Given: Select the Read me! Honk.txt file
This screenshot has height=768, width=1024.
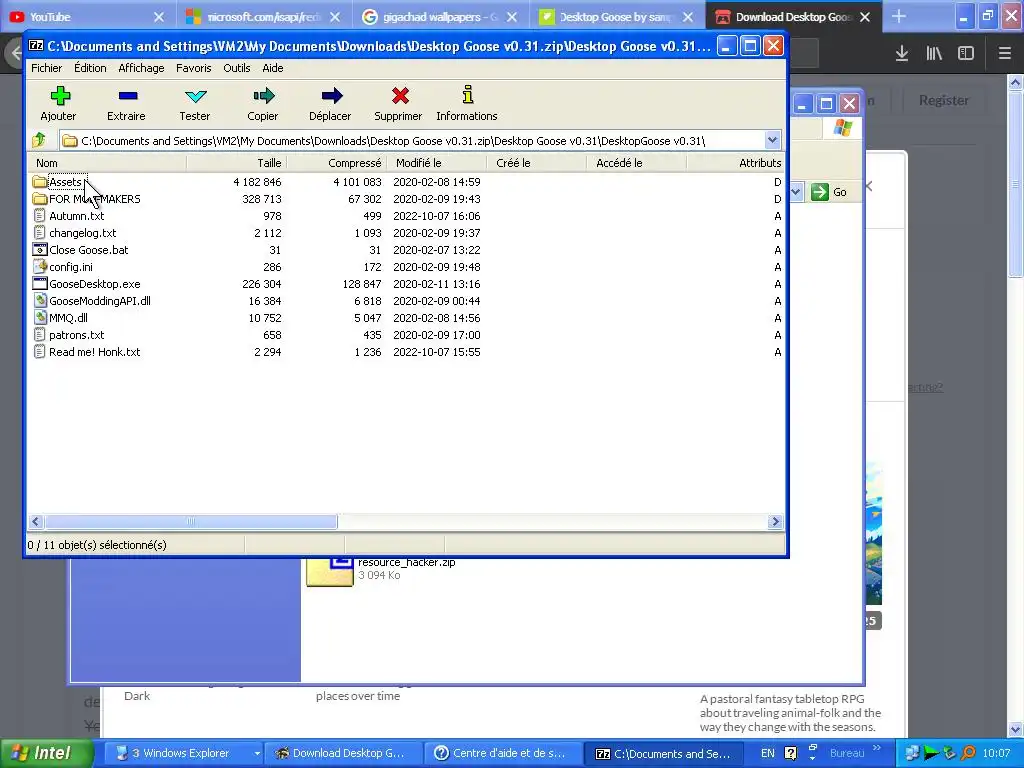Looking at the screenshot, I should click(94, 351).
